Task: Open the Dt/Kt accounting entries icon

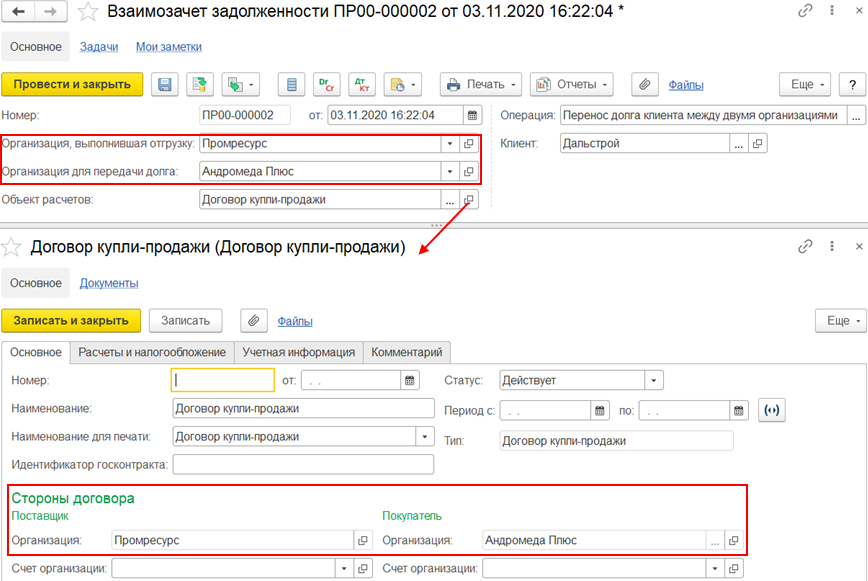Action: (362, 85)
